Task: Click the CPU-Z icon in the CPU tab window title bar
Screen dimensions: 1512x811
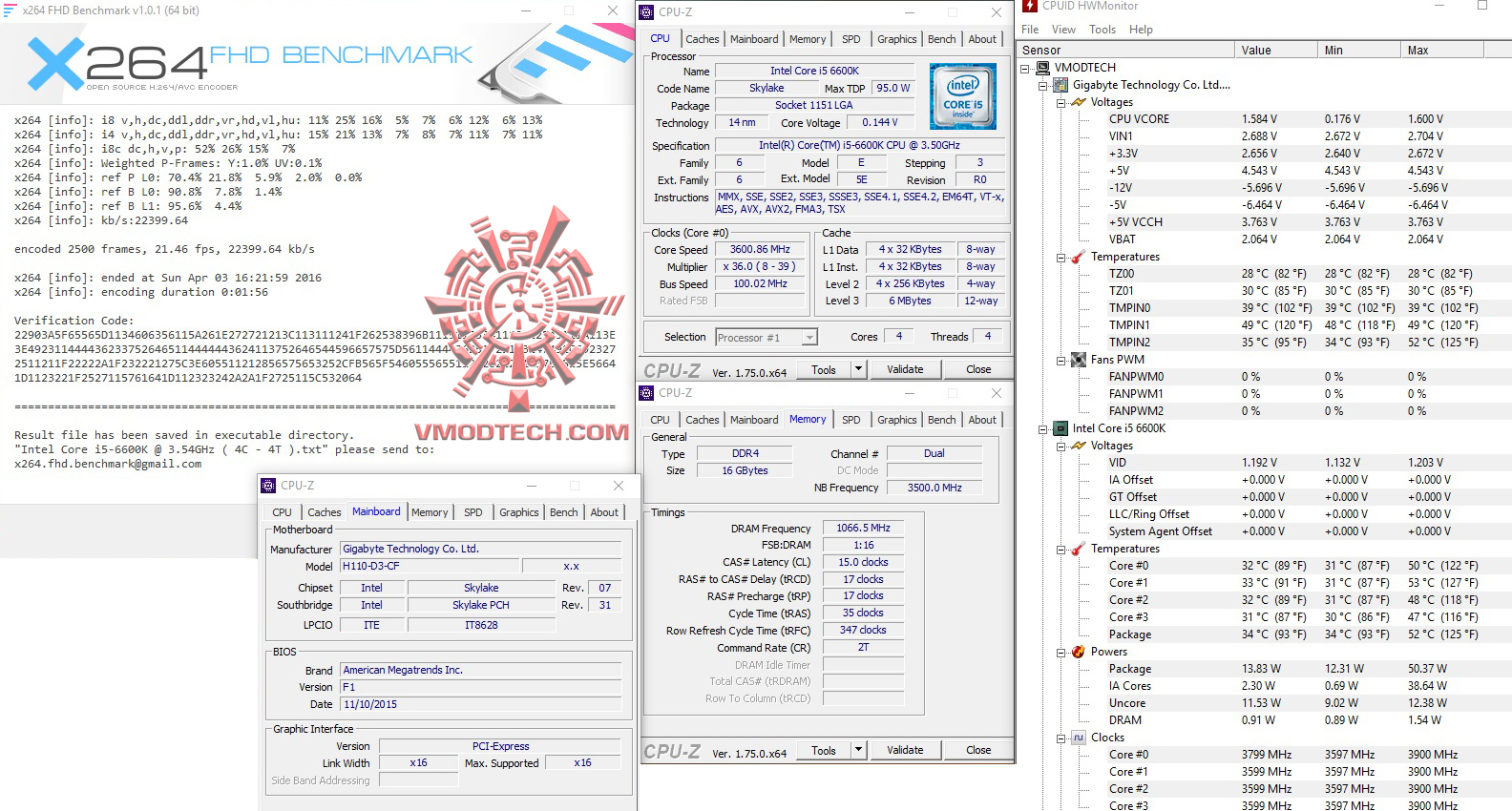Action: tap(646, 11)
